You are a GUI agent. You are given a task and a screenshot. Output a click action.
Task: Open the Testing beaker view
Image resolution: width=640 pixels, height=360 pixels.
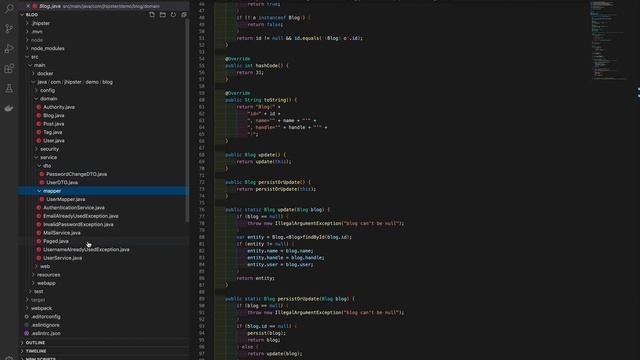click(x=9, y=88)
